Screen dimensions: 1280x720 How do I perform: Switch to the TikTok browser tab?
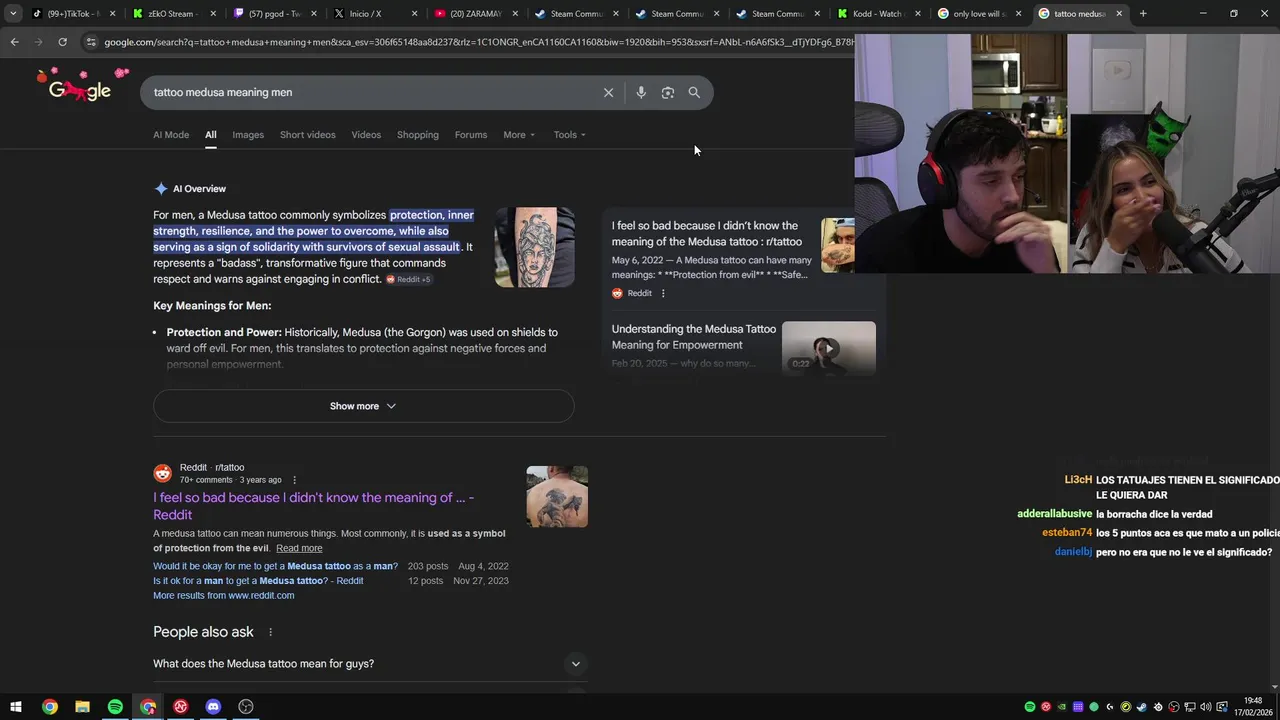(75, 14)
